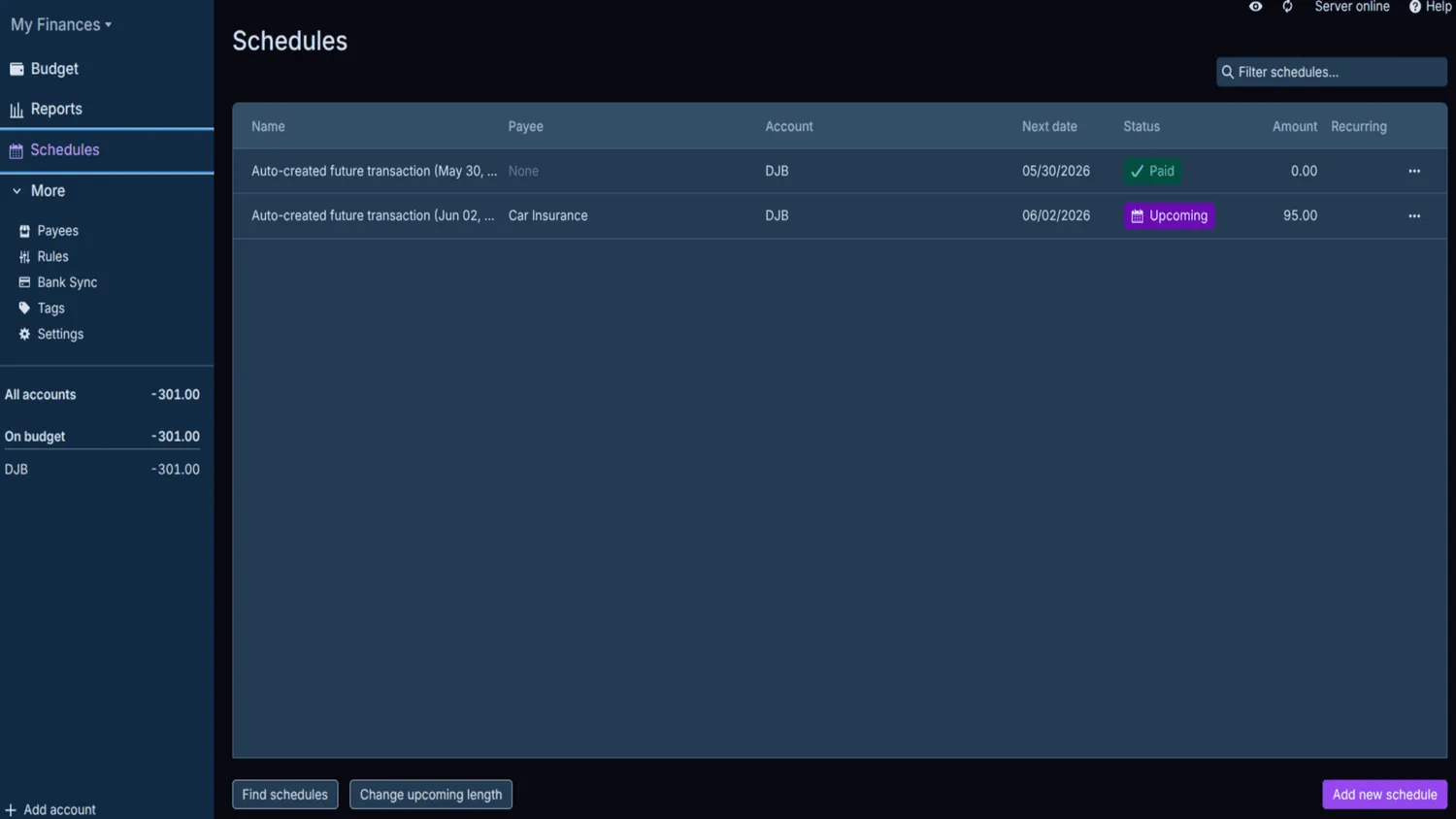Click the sync refresh icon

[1287, 7]
